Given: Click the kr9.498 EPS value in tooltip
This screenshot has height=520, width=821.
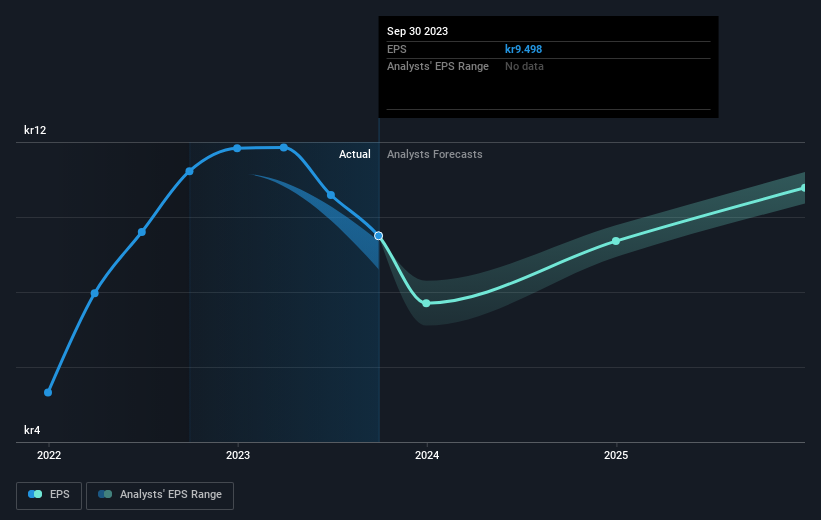Looking at the screenshot, I should click(523, 49).
